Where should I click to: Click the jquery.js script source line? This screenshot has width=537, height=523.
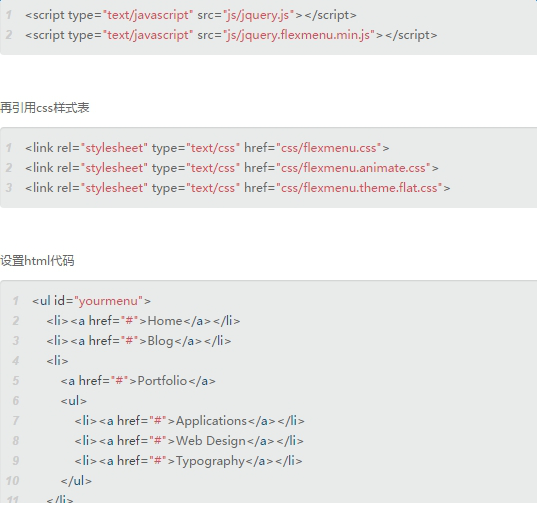(191, 15)
